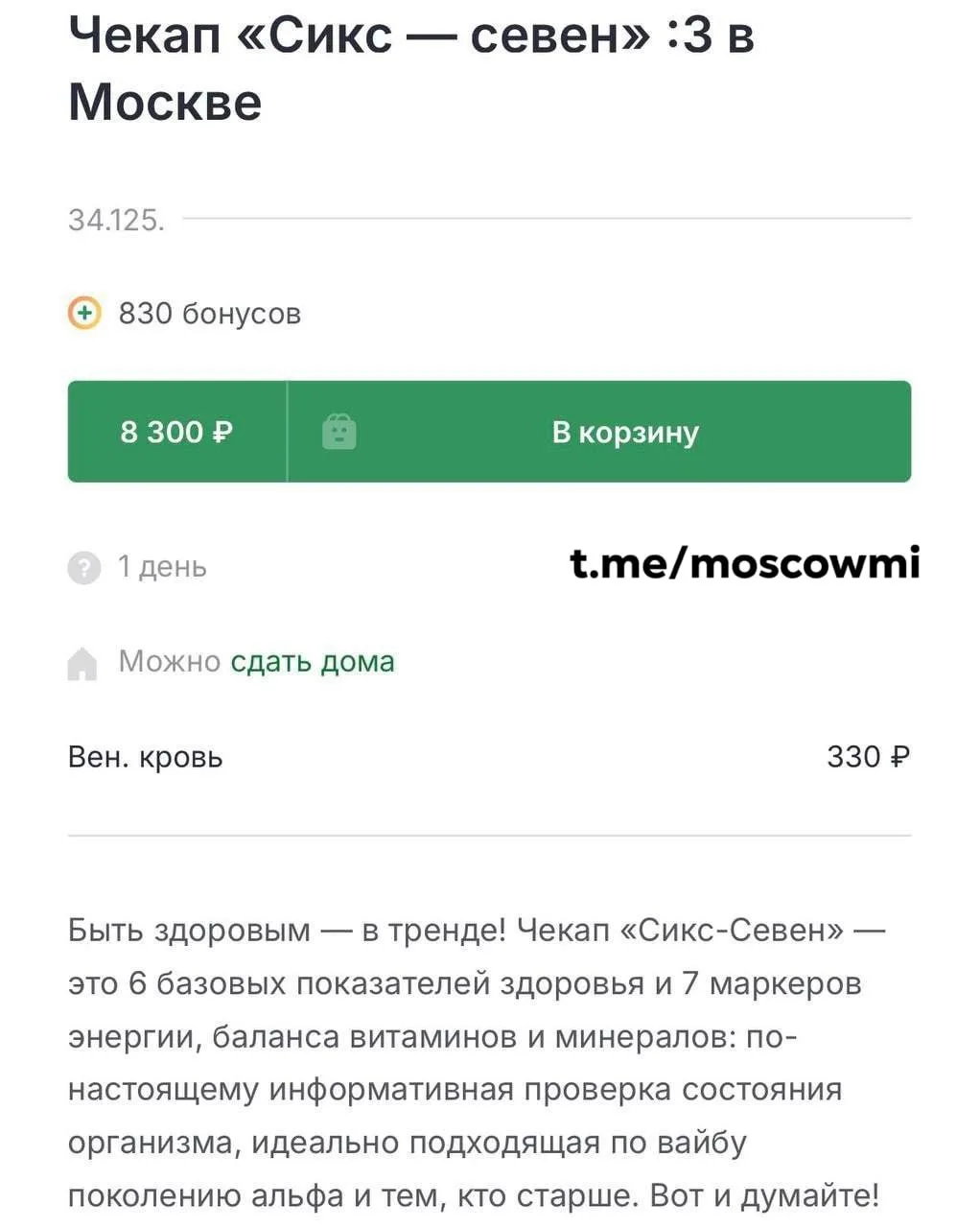
Task: Add the checkup via В корзину
Action: 599,432
